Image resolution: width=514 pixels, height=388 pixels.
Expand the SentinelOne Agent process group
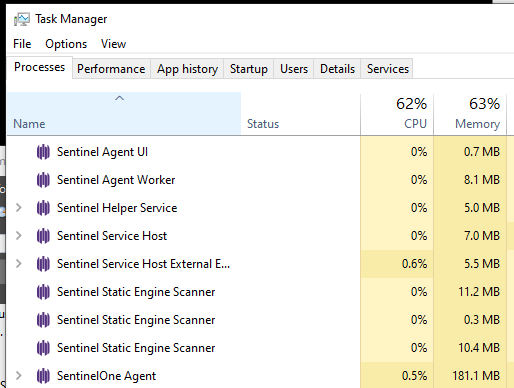point(19,376)
